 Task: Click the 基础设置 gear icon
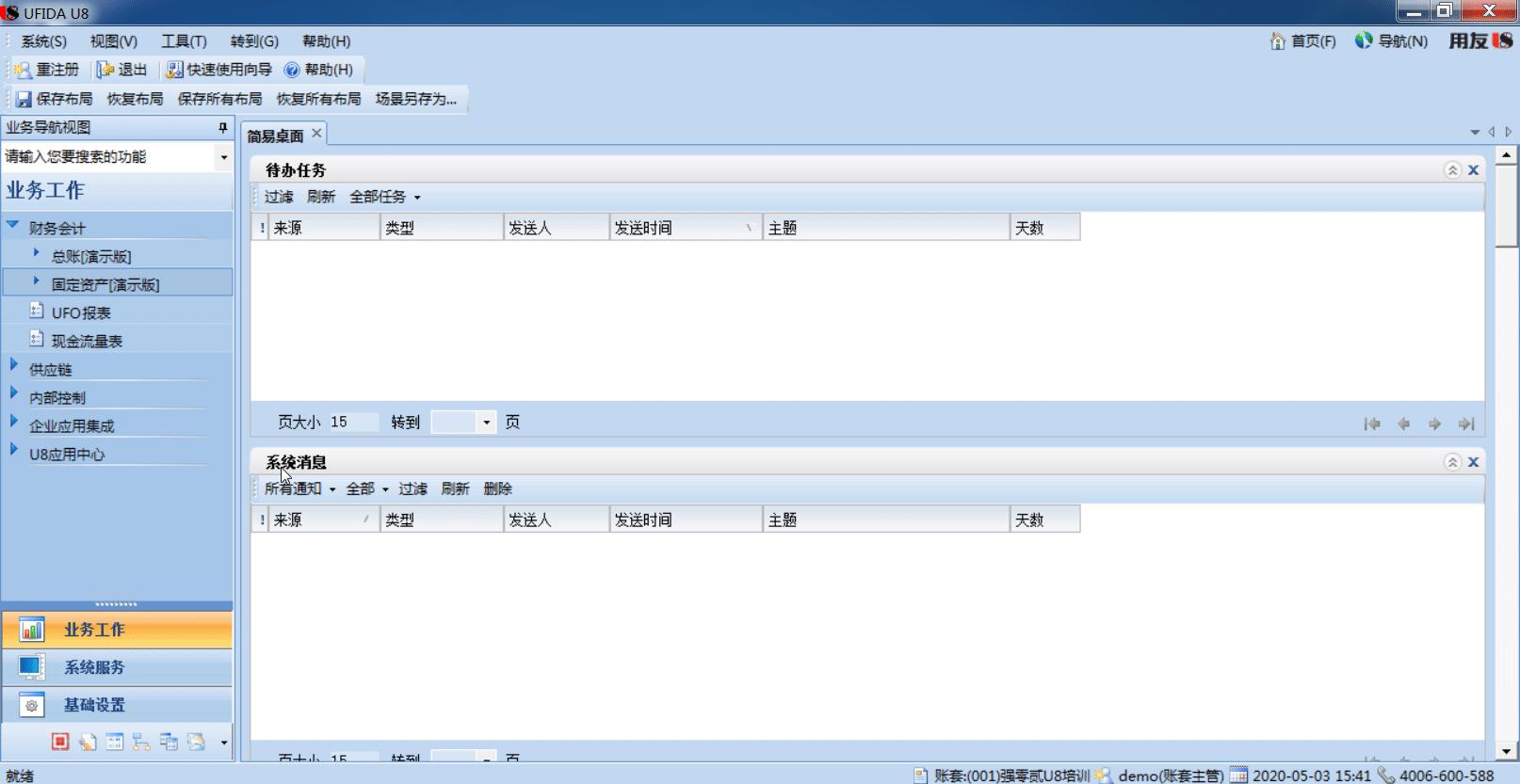tap(32, 705)
